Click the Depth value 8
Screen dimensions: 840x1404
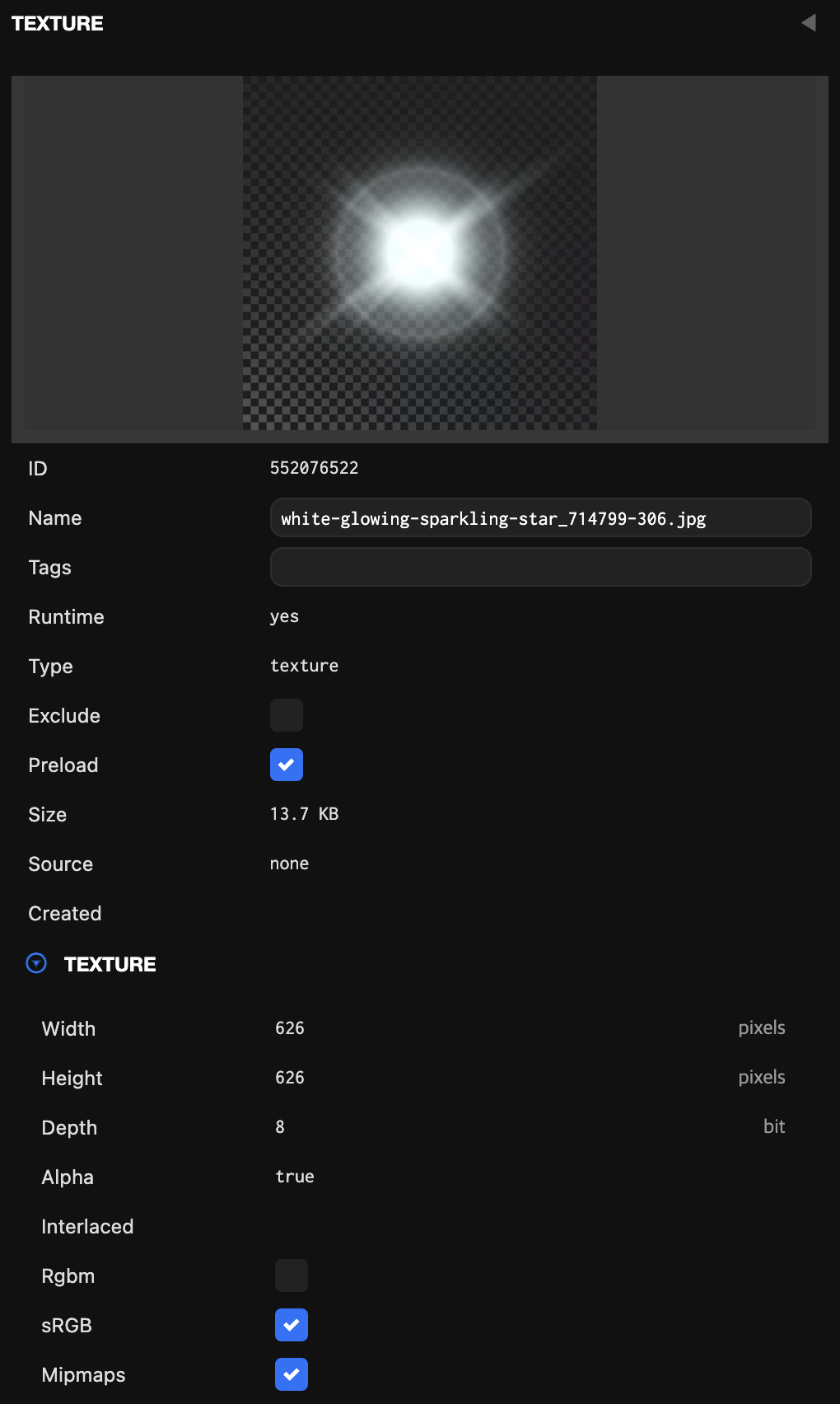pyautogui.click(x=280, y=1127)
